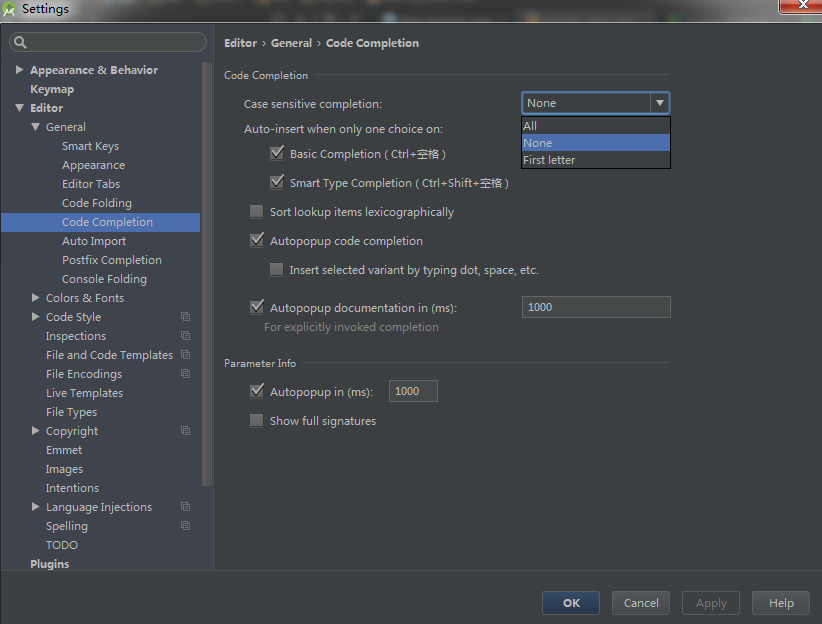Click the General breadcrumb link
This screenshot has width=822, height=624.
pos(291,43)
